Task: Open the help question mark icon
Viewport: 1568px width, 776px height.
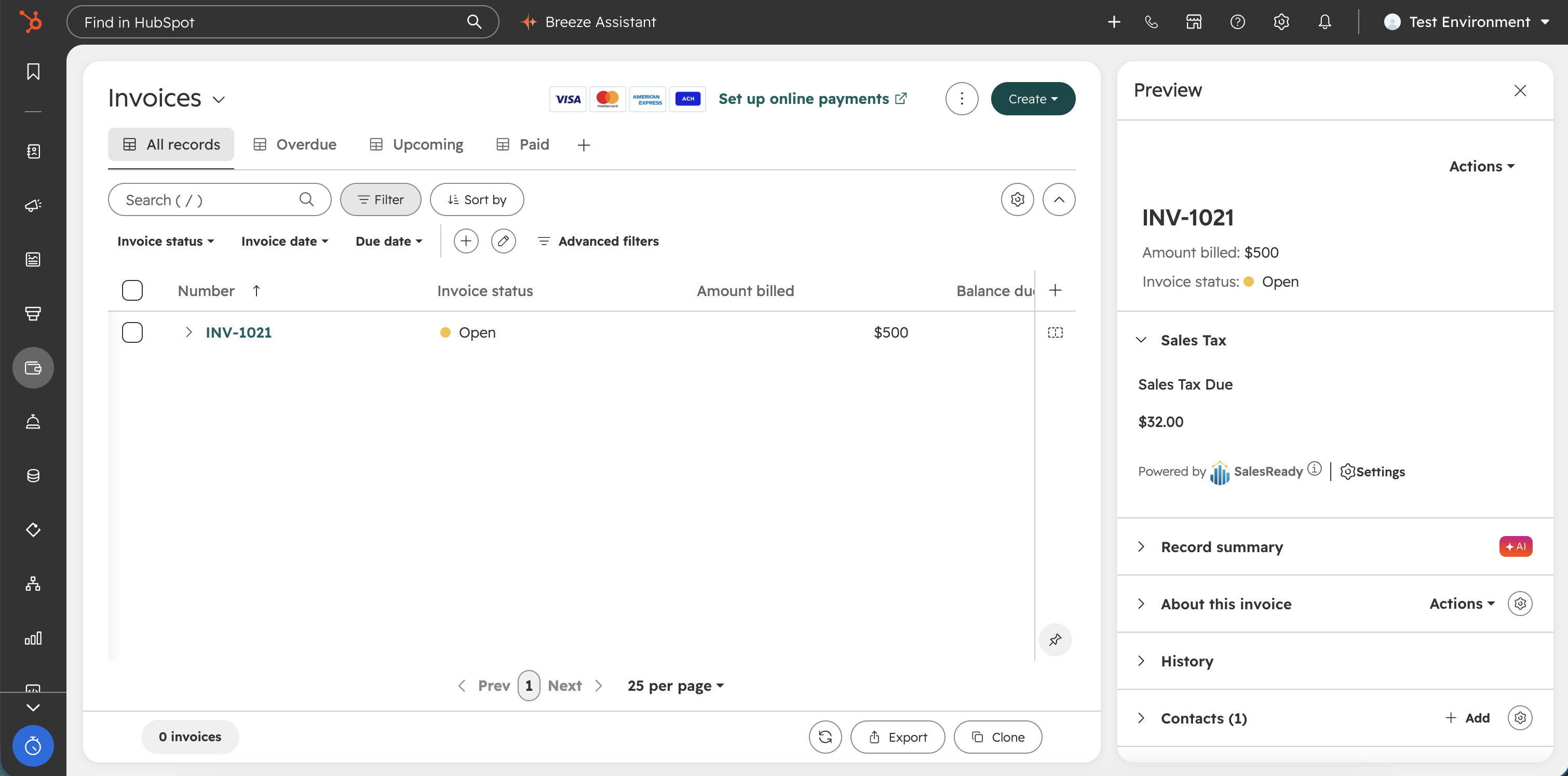Action: pyautogui.click(x=1237, y=22)
